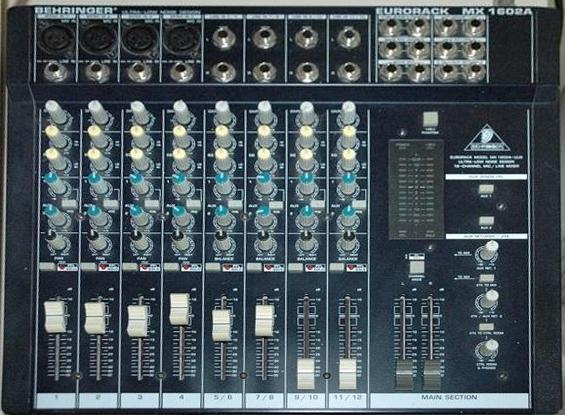
Task: Click the Behringer triangle logo
Action: (488, 139)
